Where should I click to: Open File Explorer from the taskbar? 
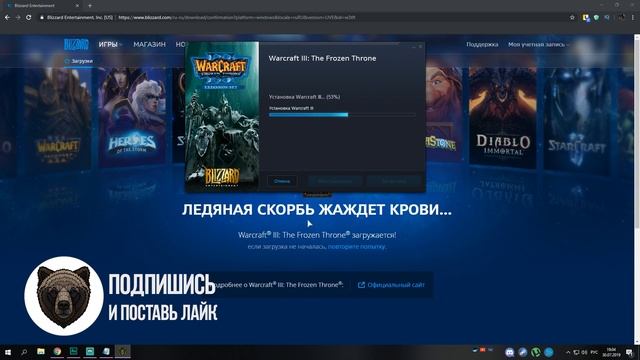41,351
